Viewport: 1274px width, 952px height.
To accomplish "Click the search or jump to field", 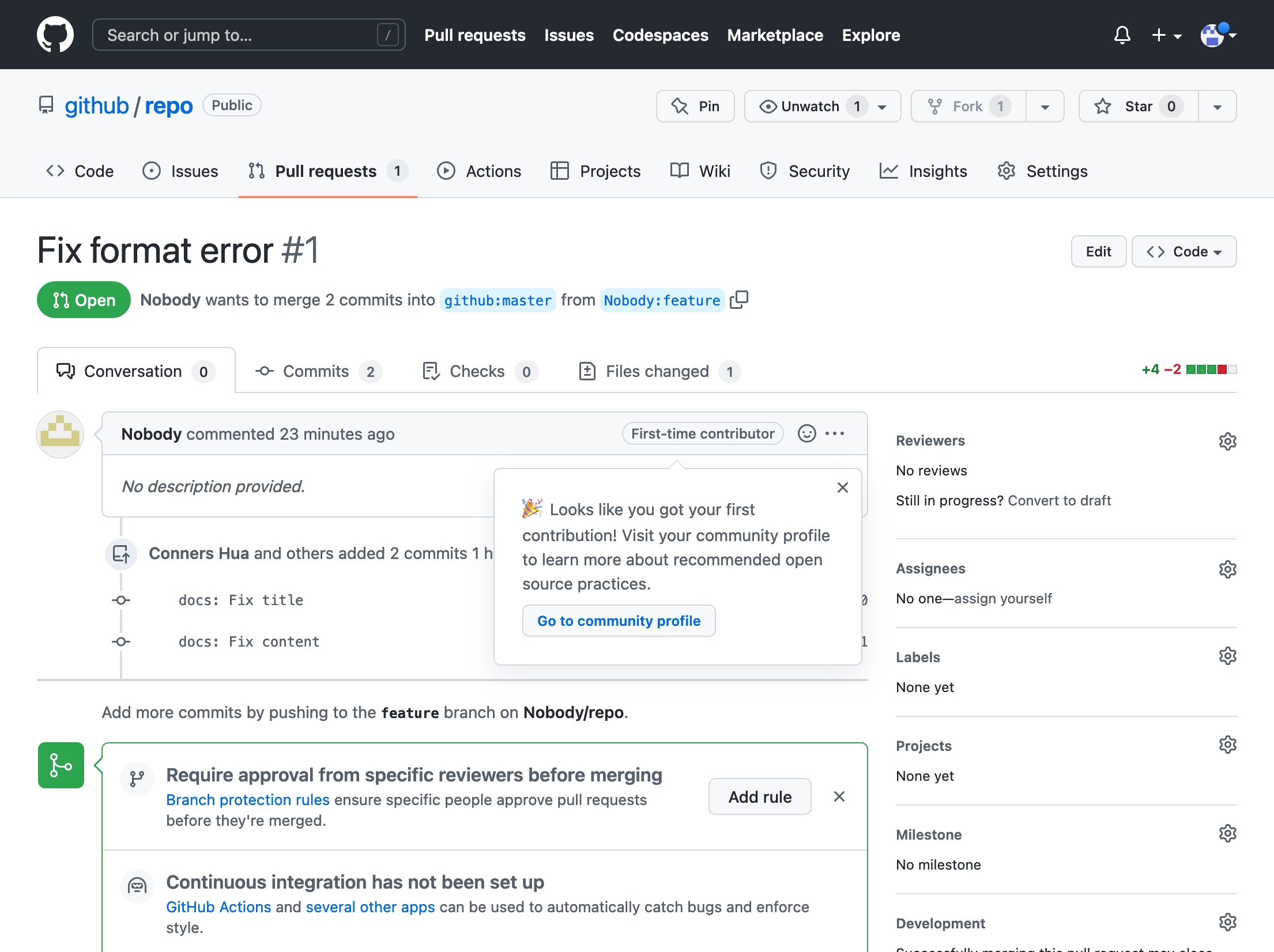I will pyautogui.click(x=248, y=35).
